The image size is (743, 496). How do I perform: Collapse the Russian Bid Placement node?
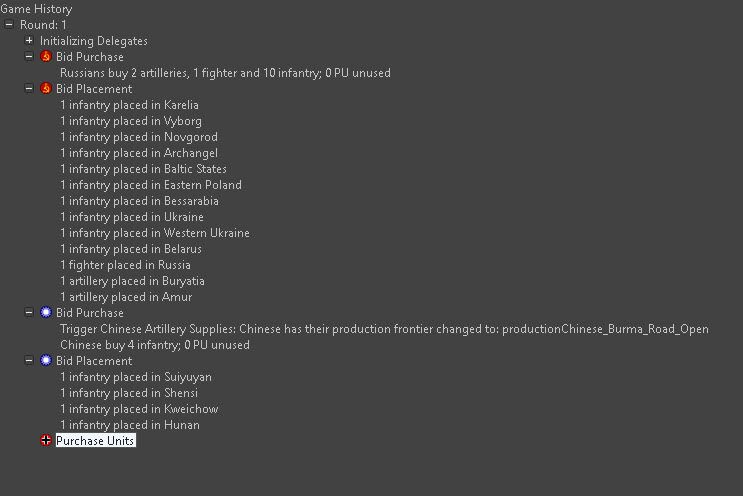[x=29, y=89]
